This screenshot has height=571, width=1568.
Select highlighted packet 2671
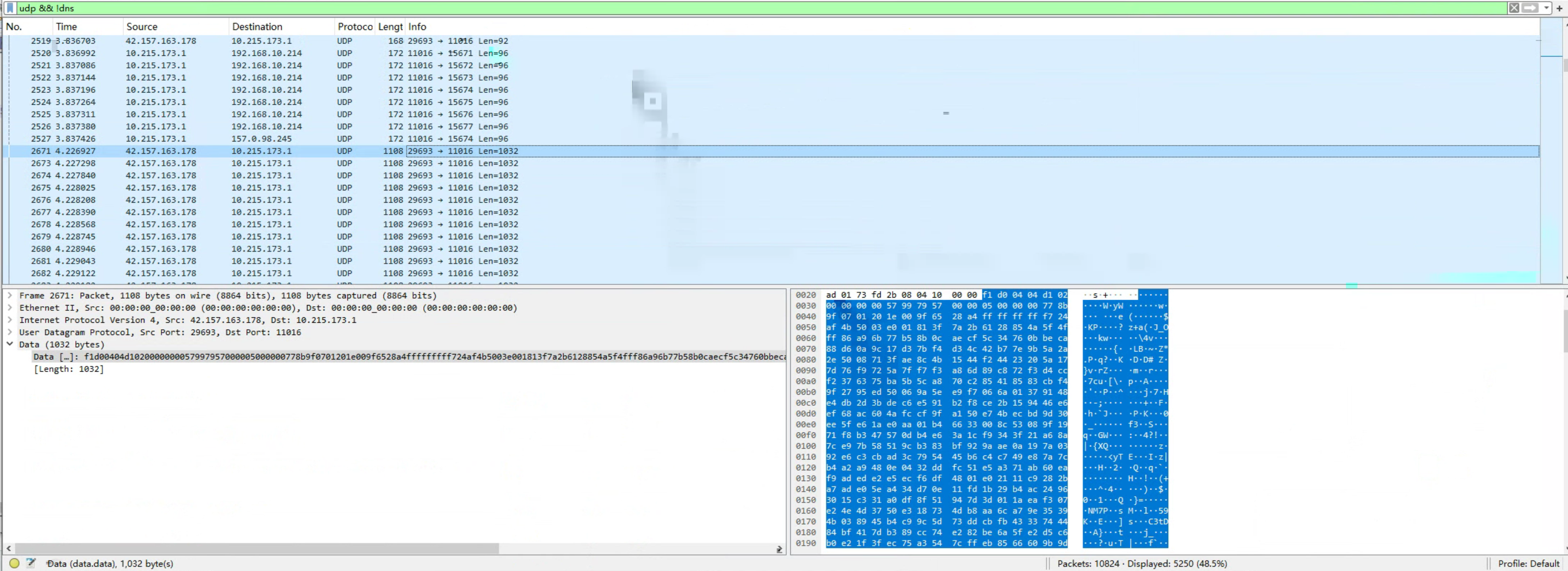point(771,151)
